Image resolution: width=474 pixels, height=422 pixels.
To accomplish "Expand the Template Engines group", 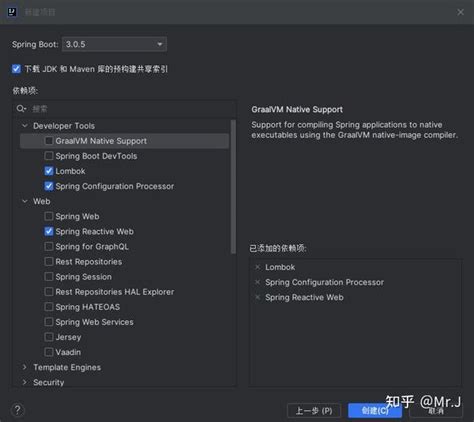I will (25, 367).
